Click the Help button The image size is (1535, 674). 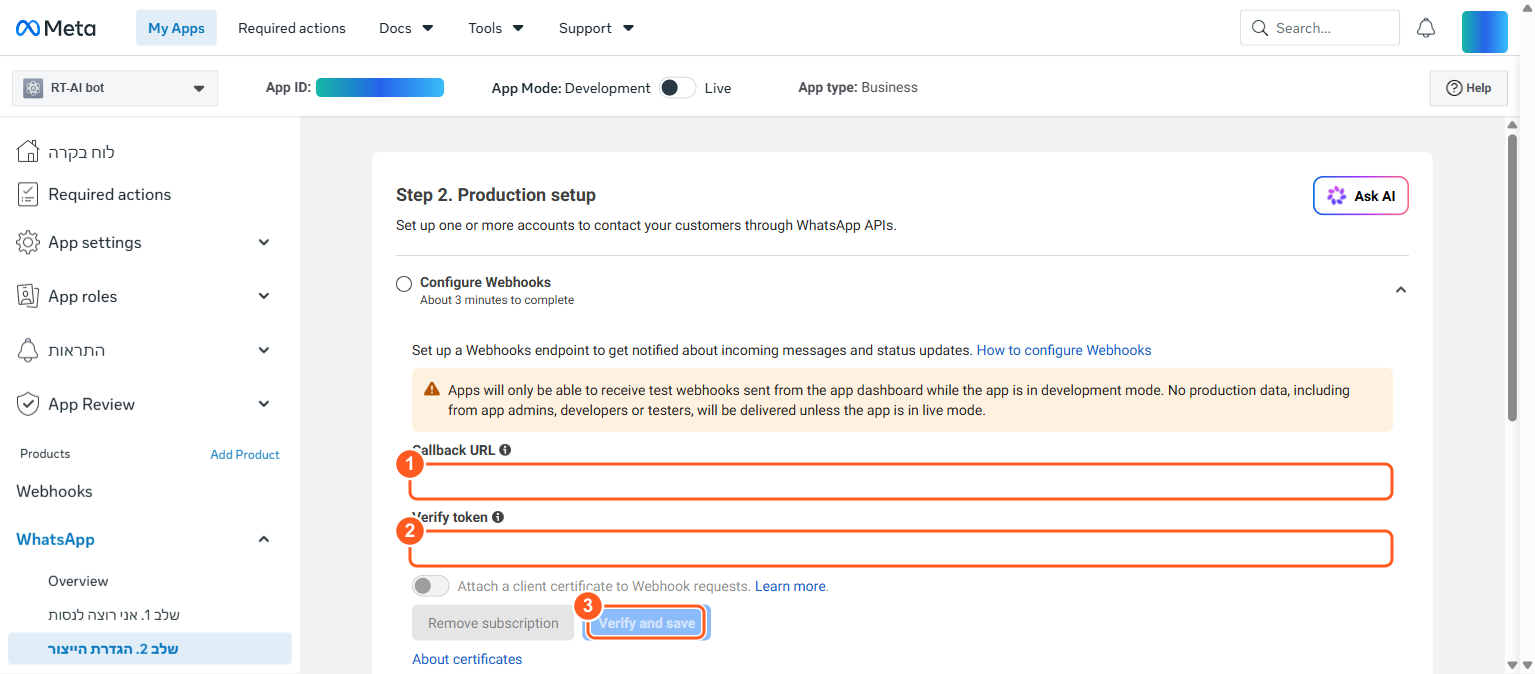click(1469, 88)
